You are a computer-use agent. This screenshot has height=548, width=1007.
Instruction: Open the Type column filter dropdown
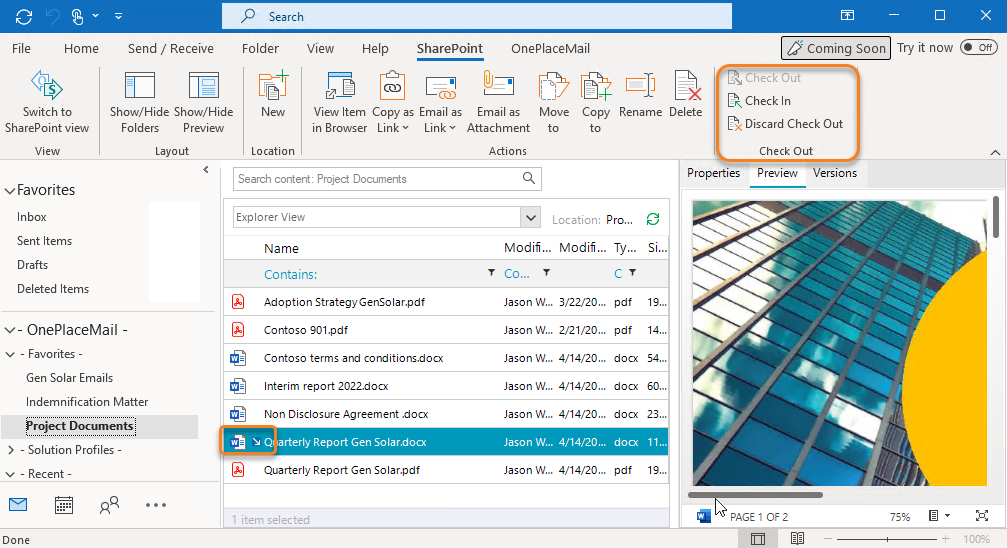pos(633,273)
